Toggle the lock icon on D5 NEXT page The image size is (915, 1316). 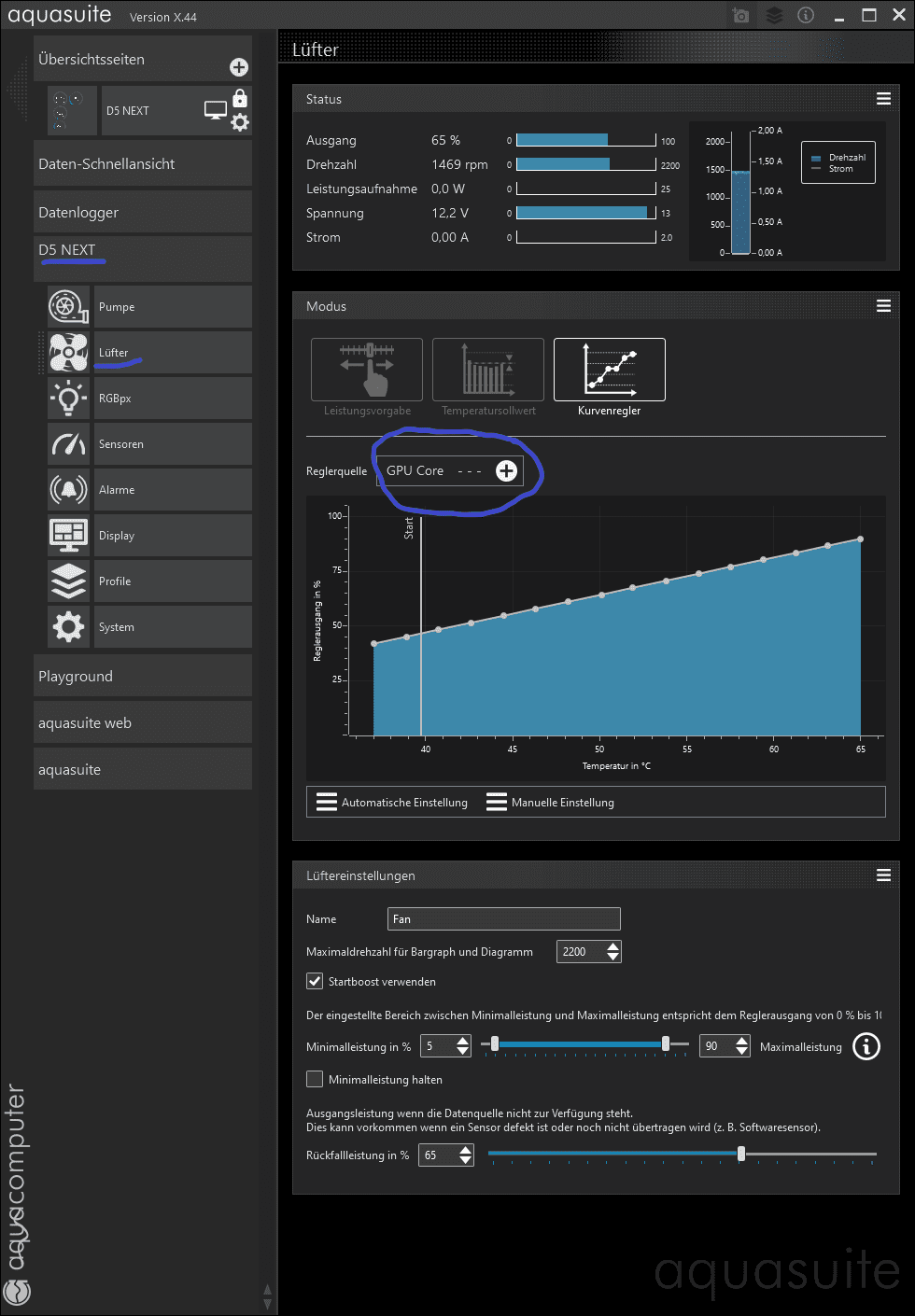[x=240, y=98]
